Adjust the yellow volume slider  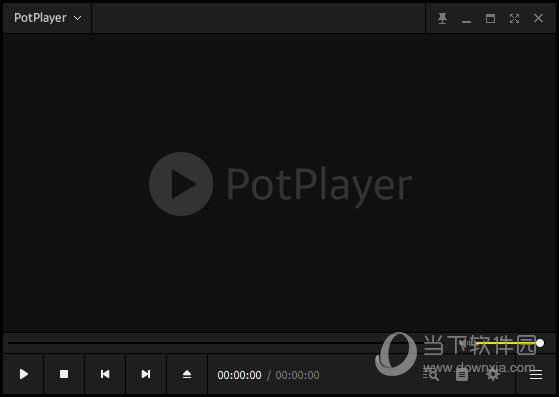[509, 343]
